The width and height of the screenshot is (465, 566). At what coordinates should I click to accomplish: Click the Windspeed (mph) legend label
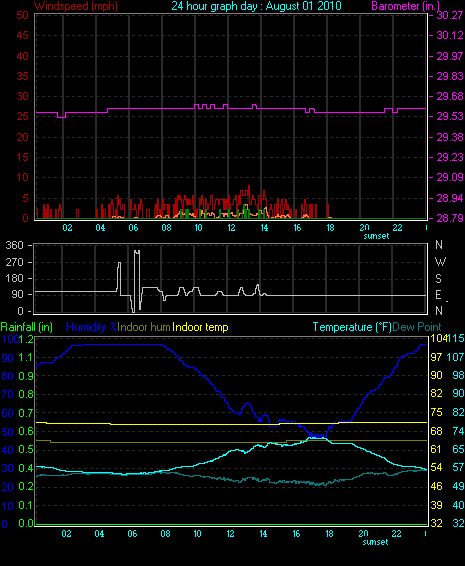[76, 6]
